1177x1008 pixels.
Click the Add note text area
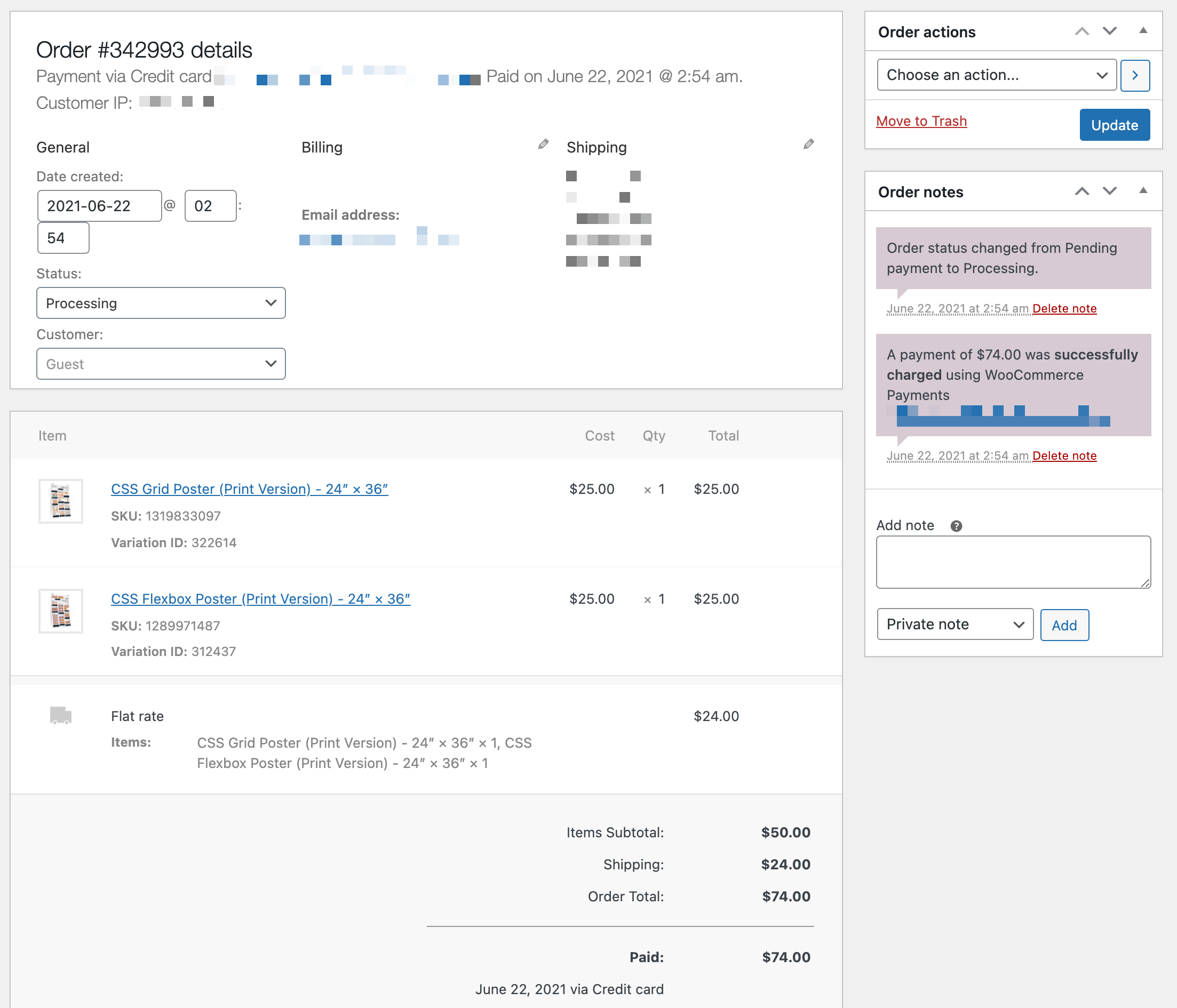point(1013,562)
